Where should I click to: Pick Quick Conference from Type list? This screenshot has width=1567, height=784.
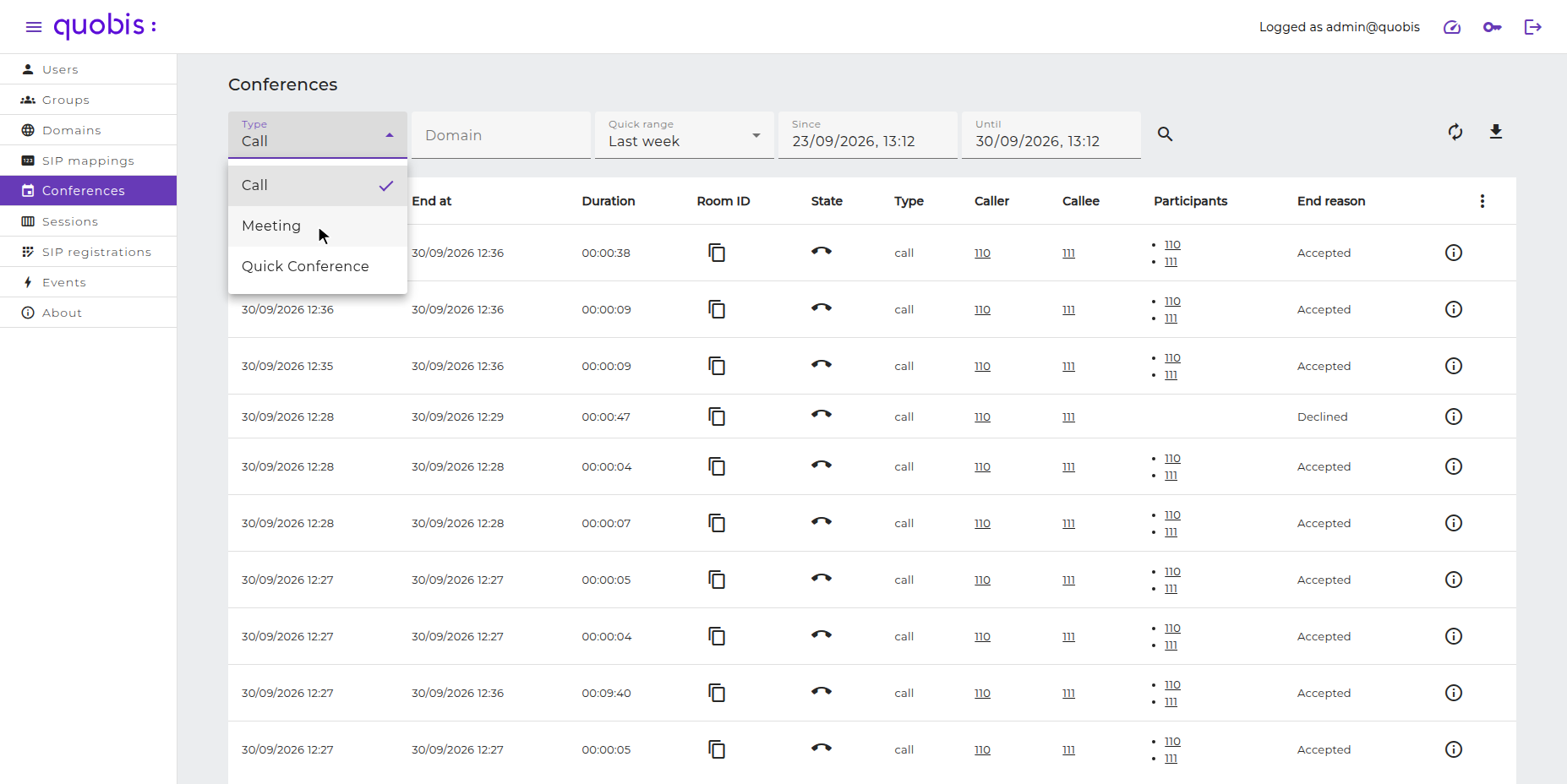coord(318,267)
